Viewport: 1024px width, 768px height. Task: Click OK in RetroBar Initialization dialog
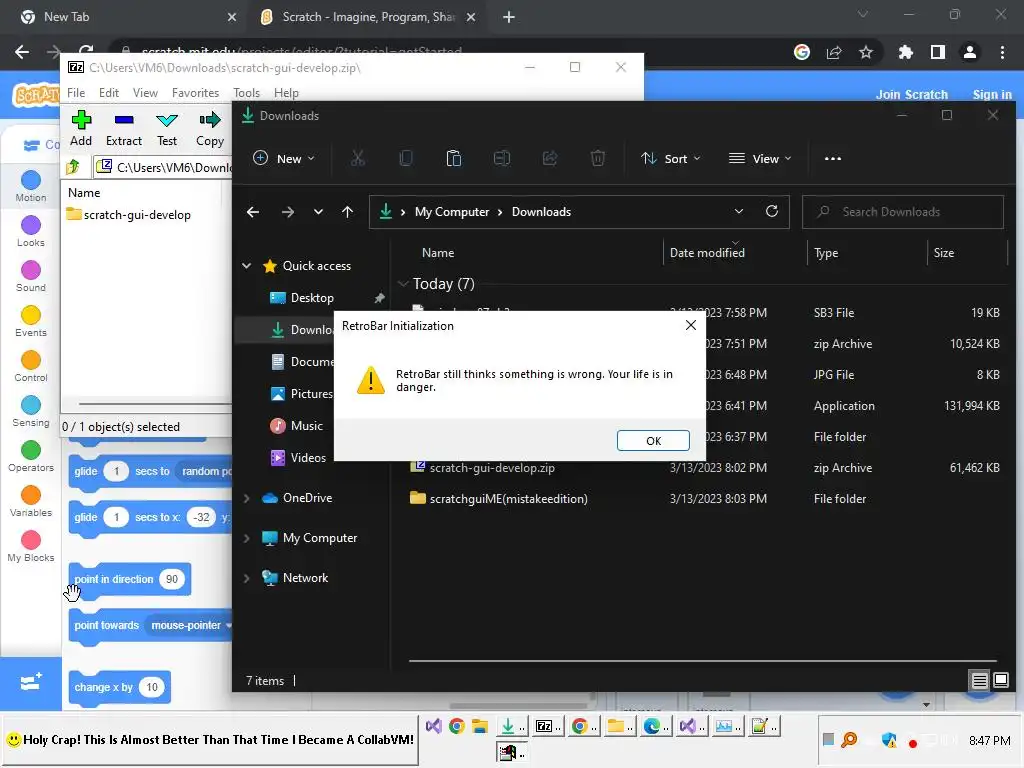coord(653,441)
